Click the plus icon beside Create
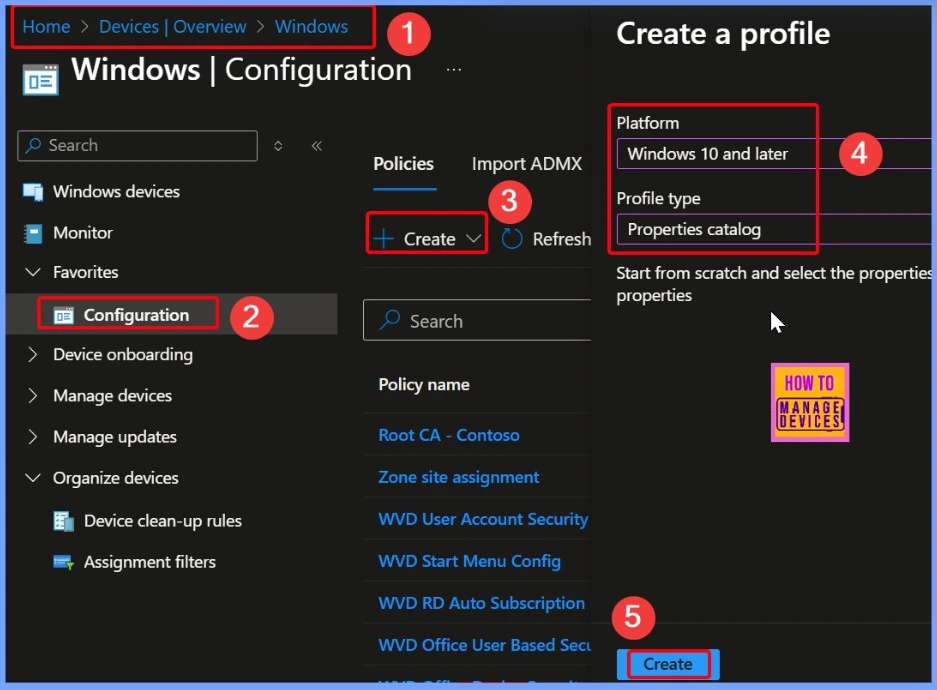This screenshot has height=690, width=937. (x=383, y=239)
